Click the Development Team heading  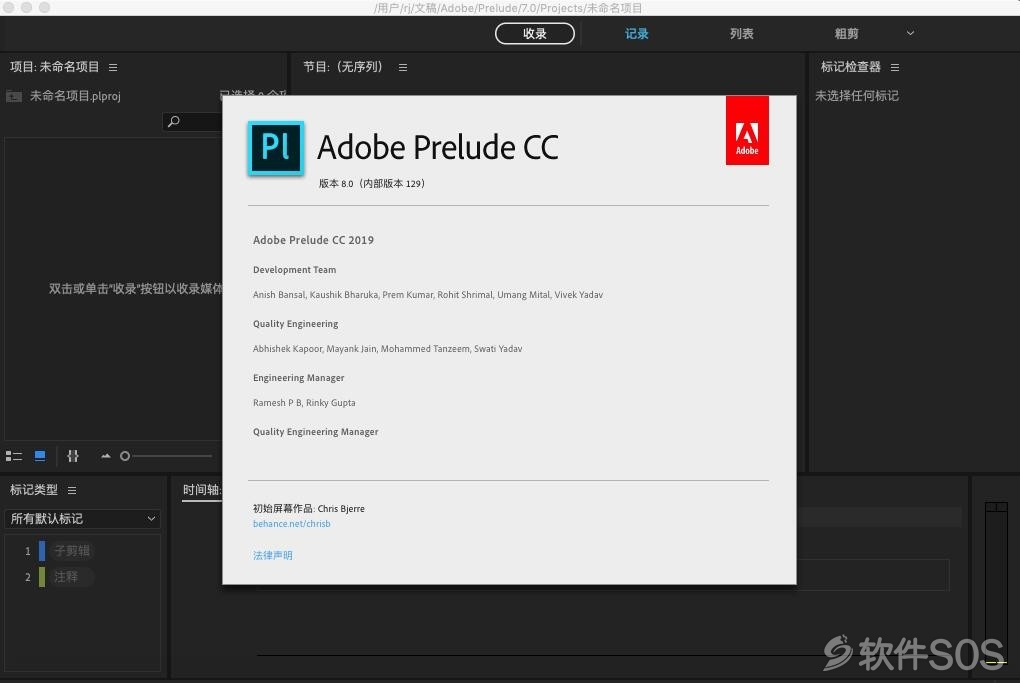[295, 270]
